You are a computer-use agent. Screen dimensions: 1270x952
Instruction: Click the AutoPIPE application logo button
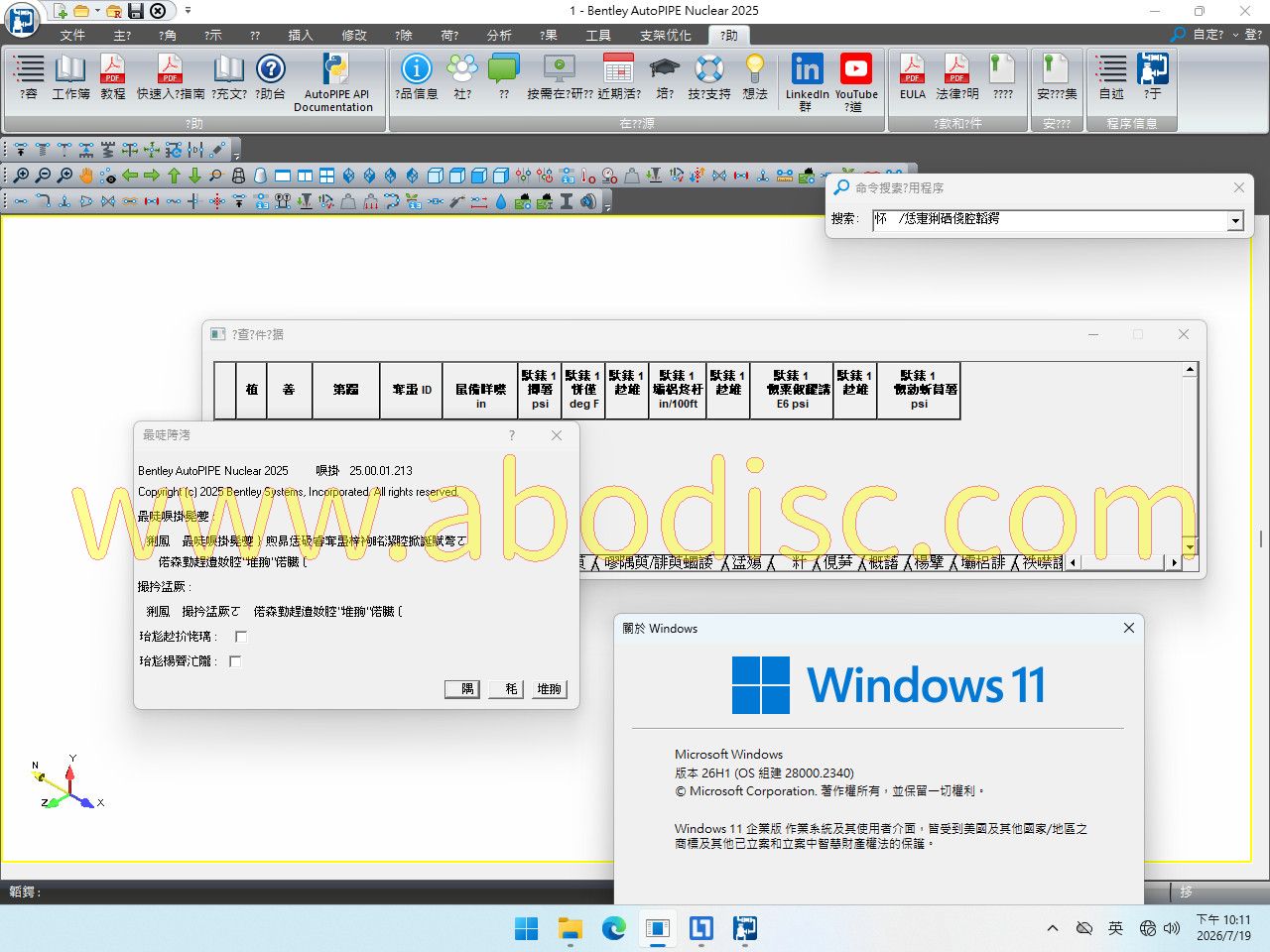click(22, 19)
